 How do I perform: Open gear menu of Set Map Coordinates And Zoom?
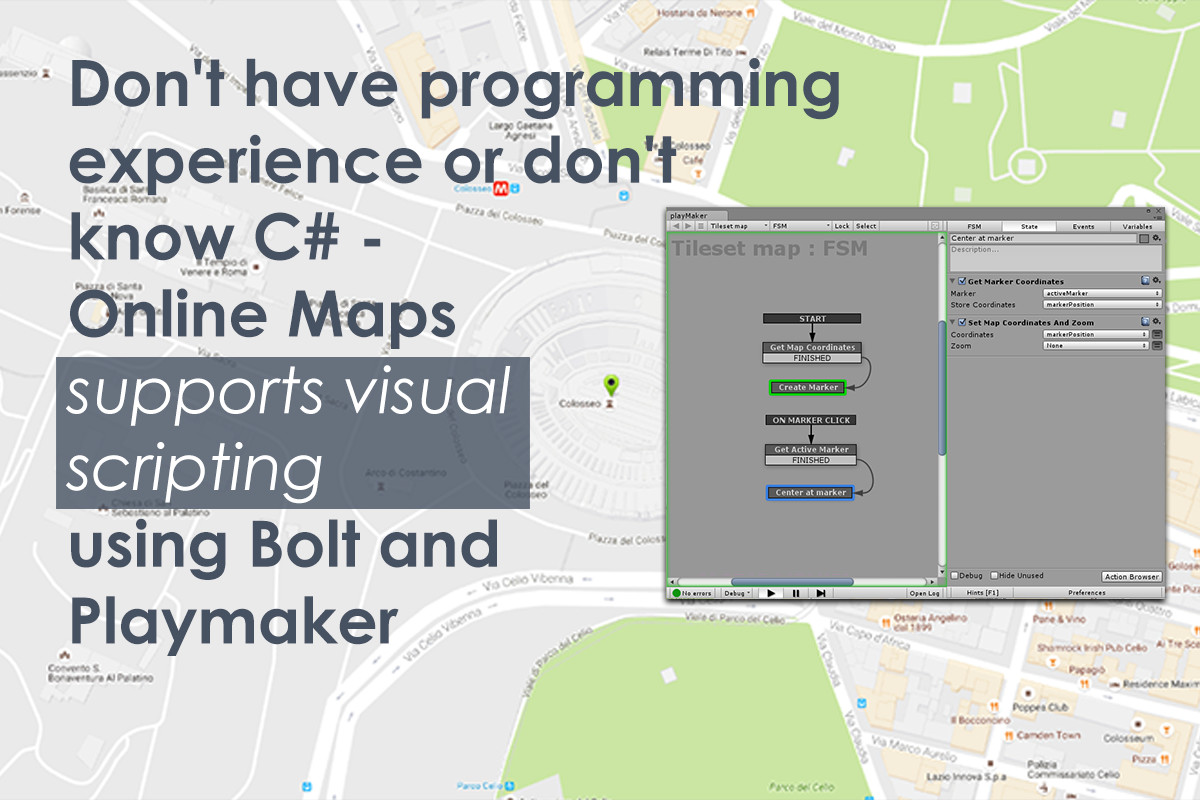(x=1156, y=322)
